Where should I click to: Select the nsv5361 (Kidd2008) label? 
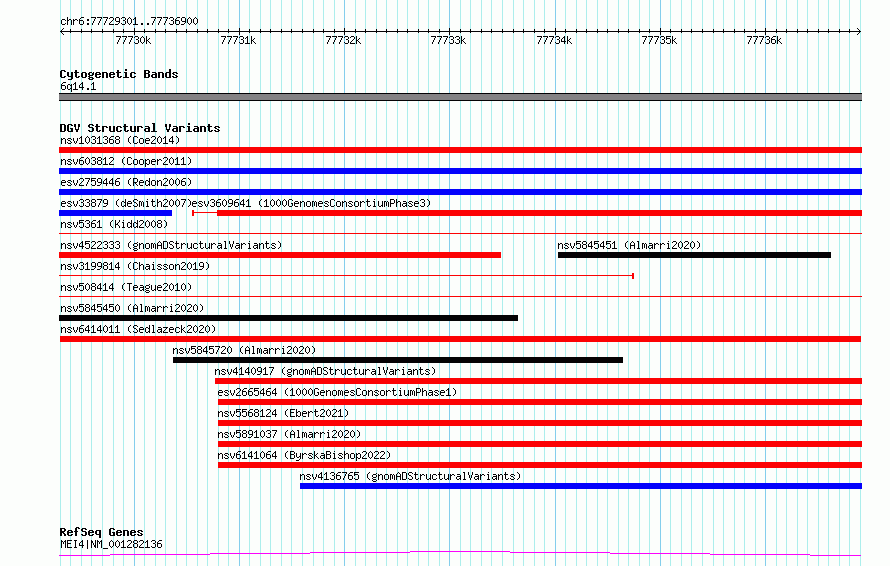pos(114,224)
